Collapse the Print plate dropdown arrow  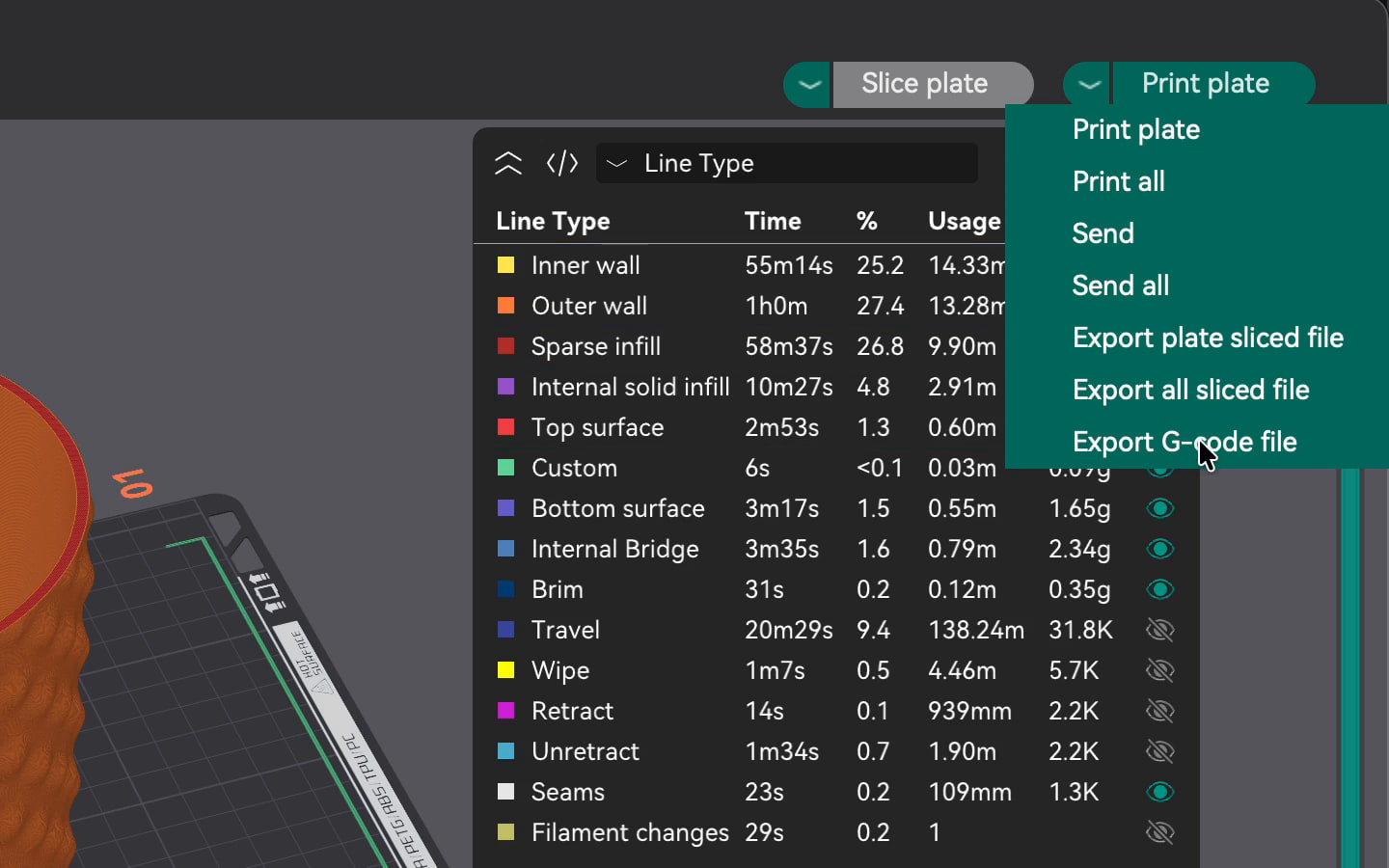click(1087, 84)
